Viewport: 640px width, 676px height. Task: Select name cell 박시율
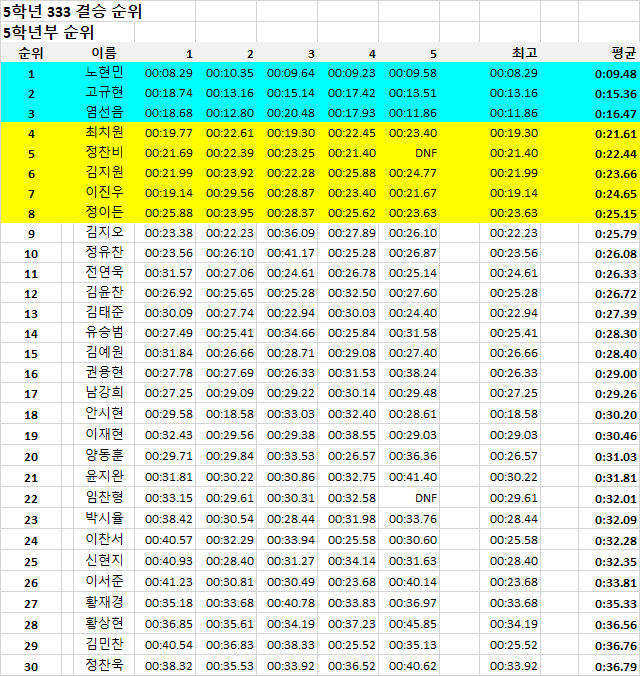[104, 518]
